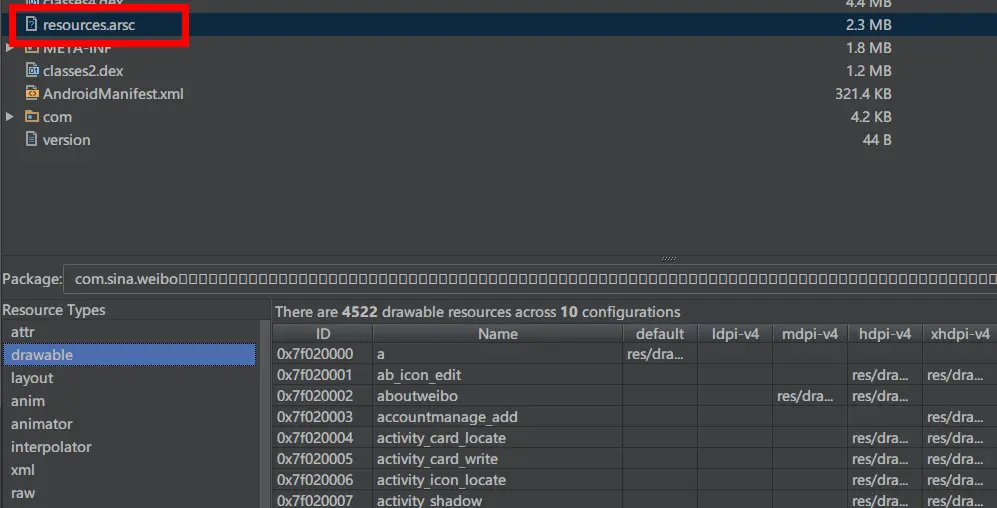Expand the META-INF folder arrow
The height and width of the screenshot is (508, 997).
[x=9, y=48]
